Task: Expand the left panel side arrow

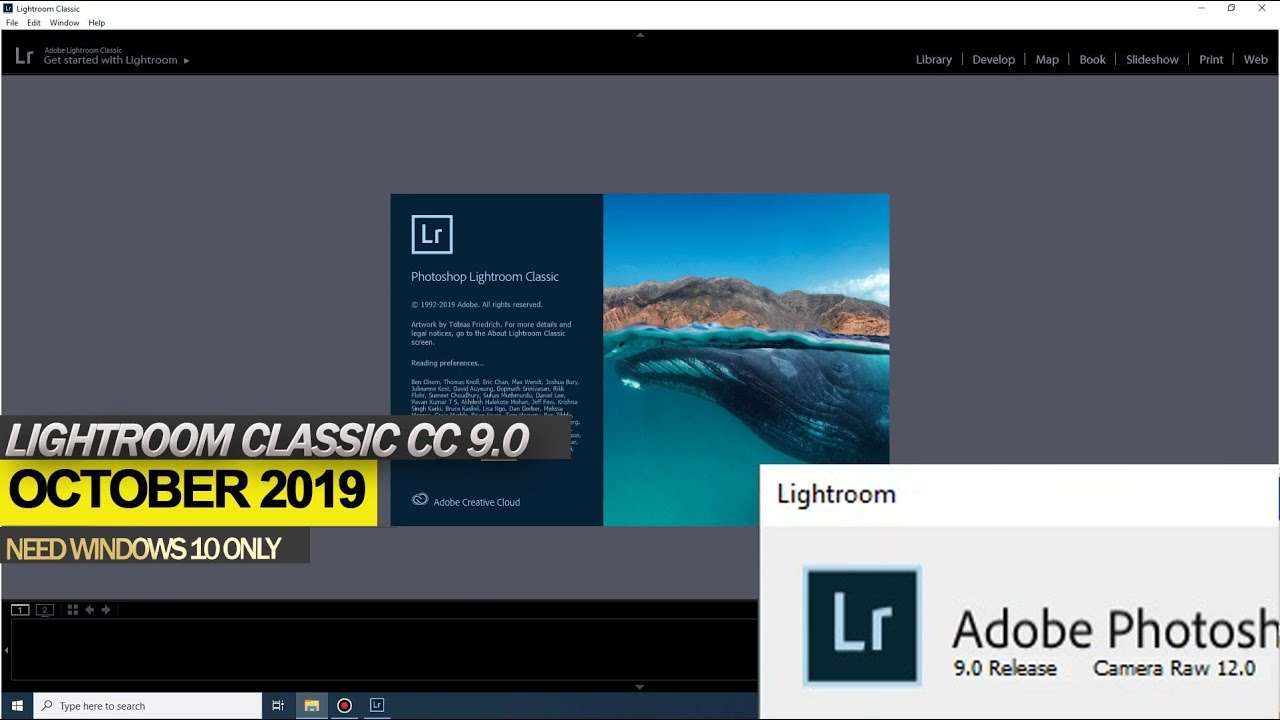Action: click(6, 650)
